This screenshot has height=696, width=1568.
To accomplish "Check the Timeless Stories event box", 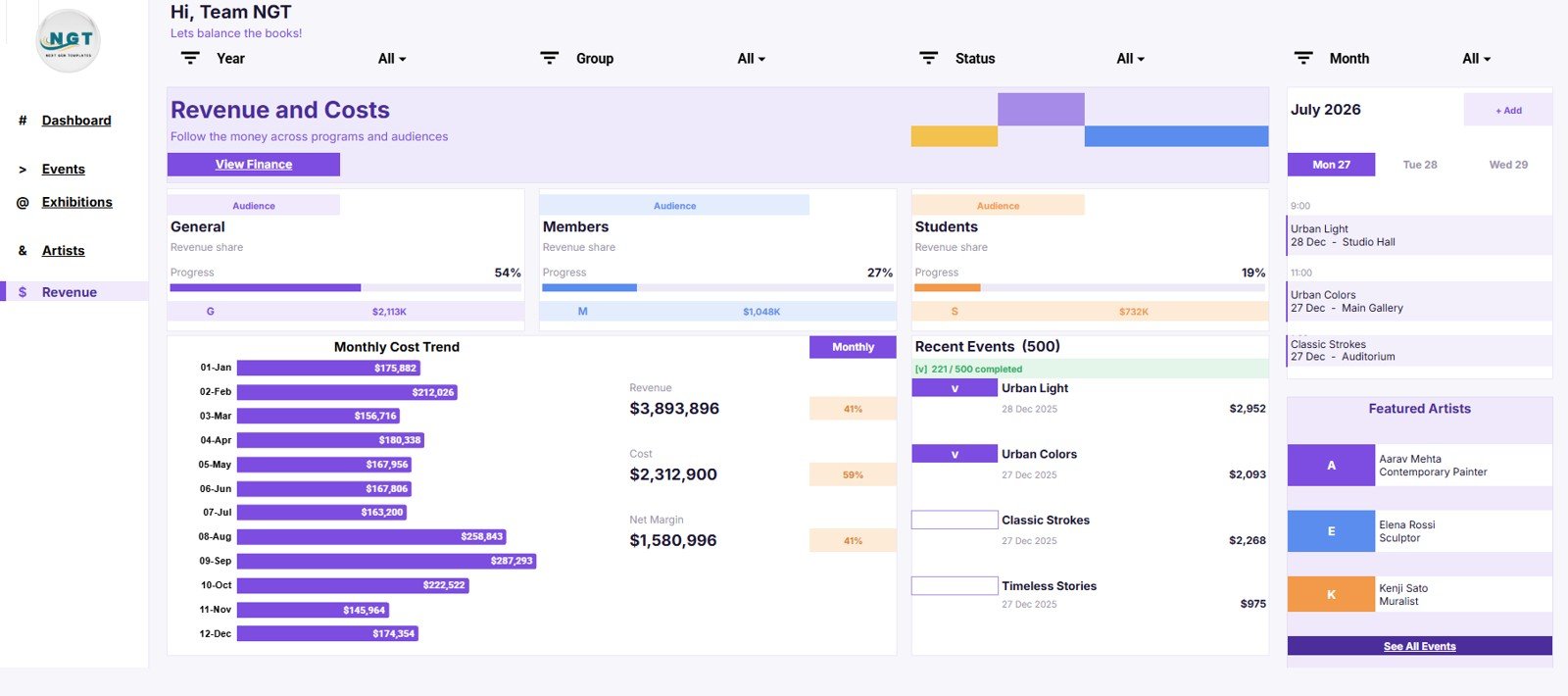I will (x=955, y=585).
